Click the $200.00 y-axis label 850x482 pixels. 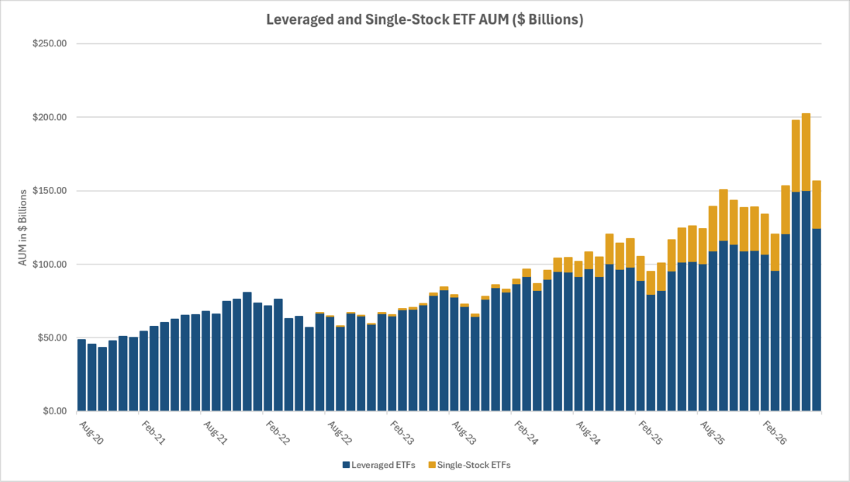pos(49,117)
